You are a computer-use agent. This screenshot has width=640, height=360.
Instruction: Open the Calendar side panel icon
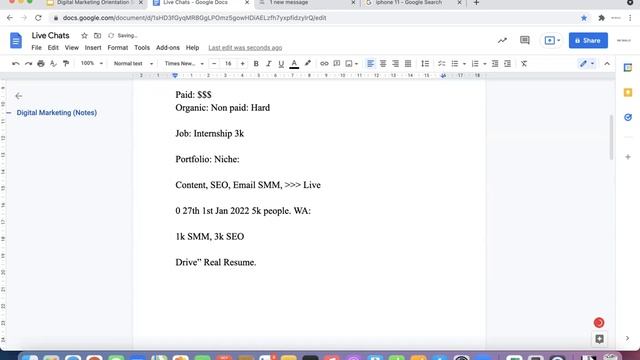click(x=628, y=68)
